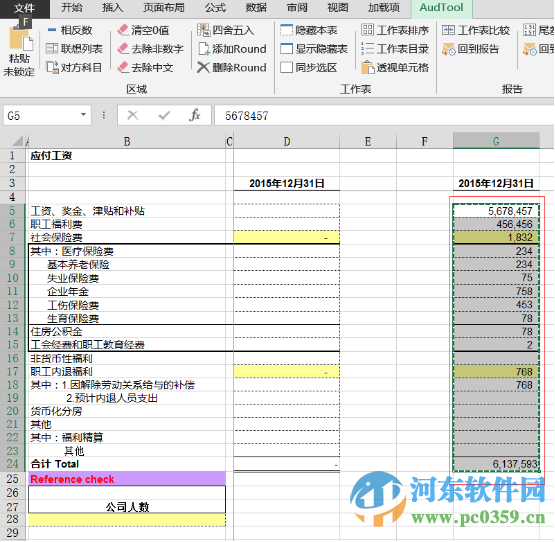The width and height of the screenshot is (555, 542).
Task: Apply the 四舍五入 rounding tool
Action: [226, 30]
